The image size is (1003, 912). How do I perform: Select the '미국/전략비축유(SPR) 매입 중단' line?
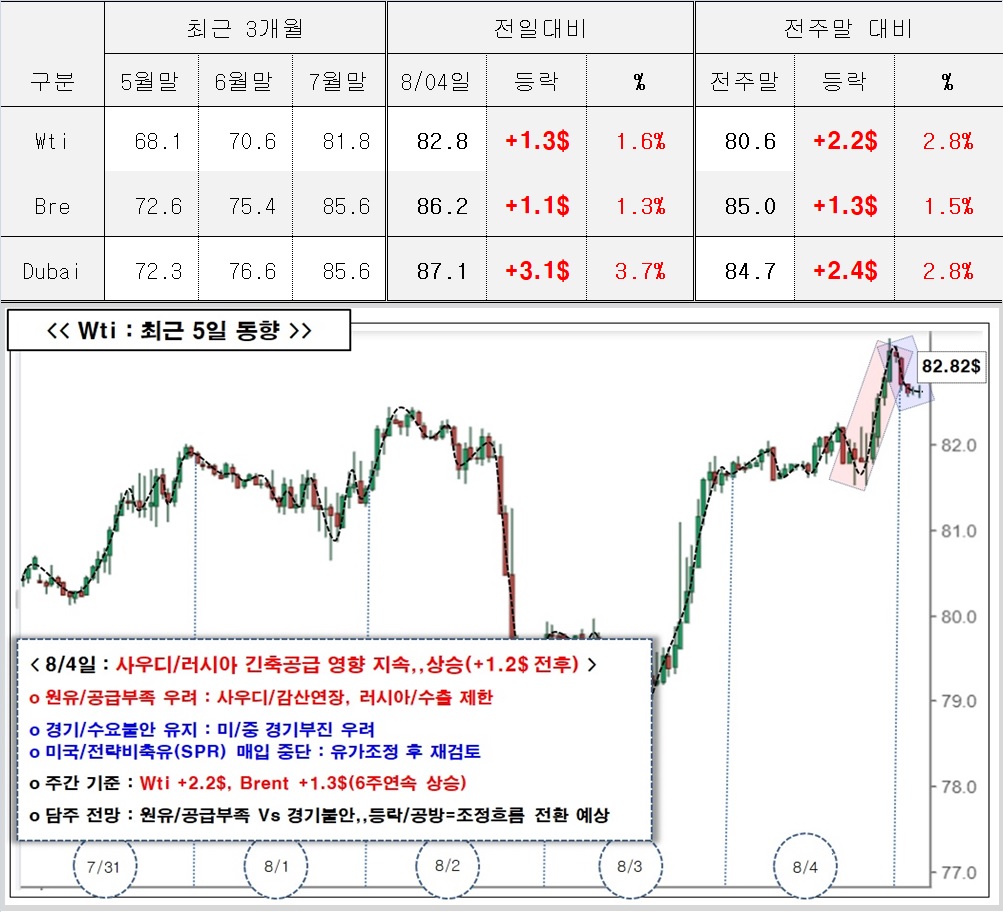[255, 751]
